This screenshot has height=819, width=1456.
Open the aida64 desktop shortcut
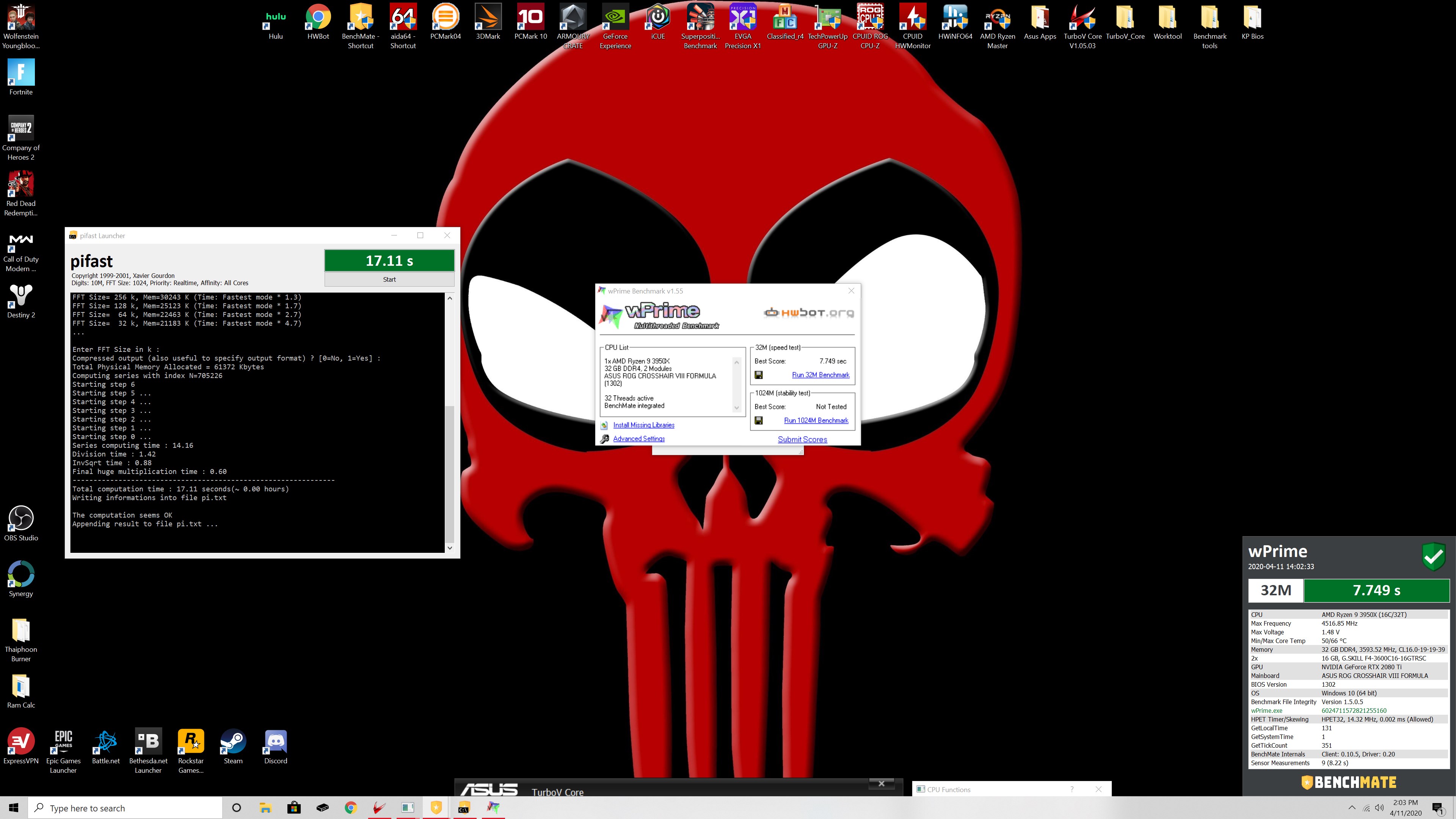(402, 26)
